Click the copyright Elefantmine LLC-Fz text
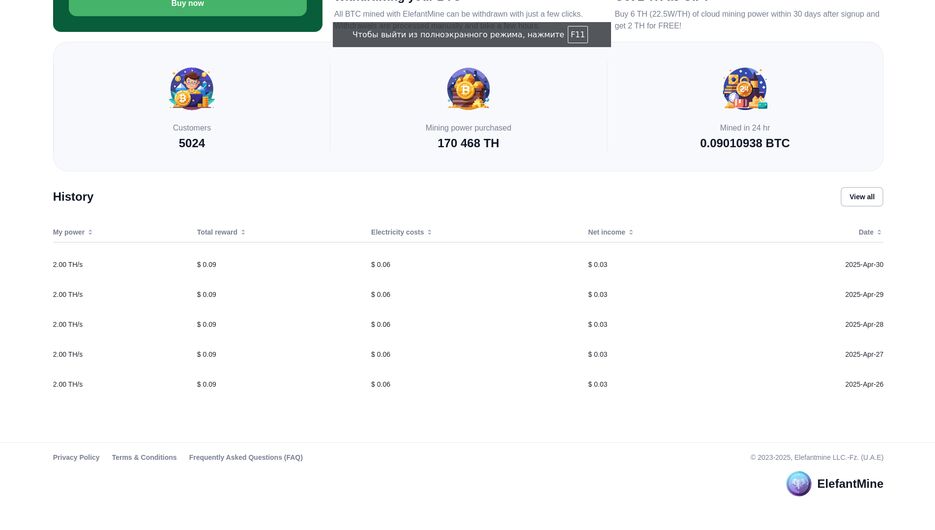The width and height of the screenshot is (935, 530). pos(816,457)
